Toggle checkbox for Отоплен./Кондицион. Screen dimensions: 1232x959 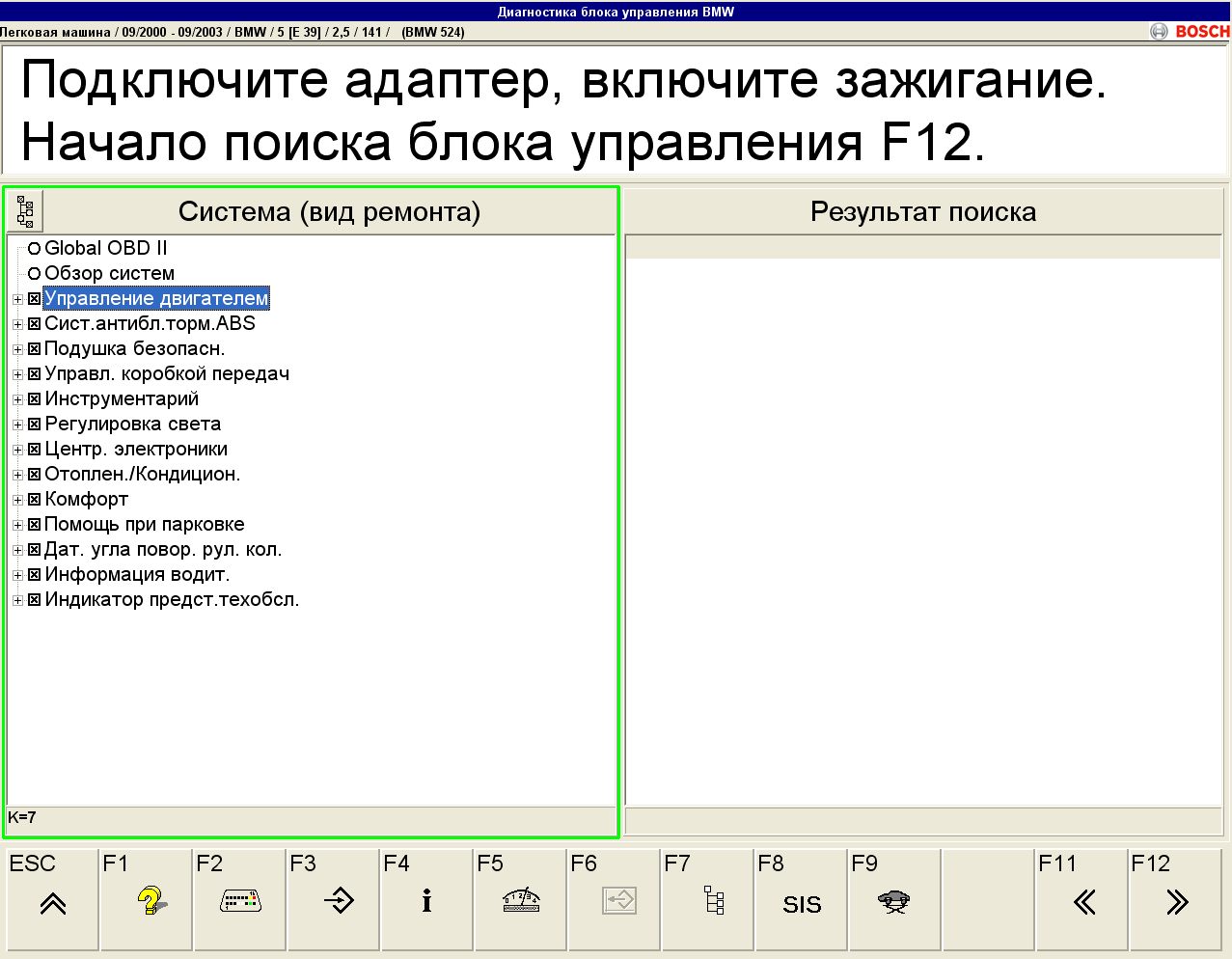coord(34,475)
